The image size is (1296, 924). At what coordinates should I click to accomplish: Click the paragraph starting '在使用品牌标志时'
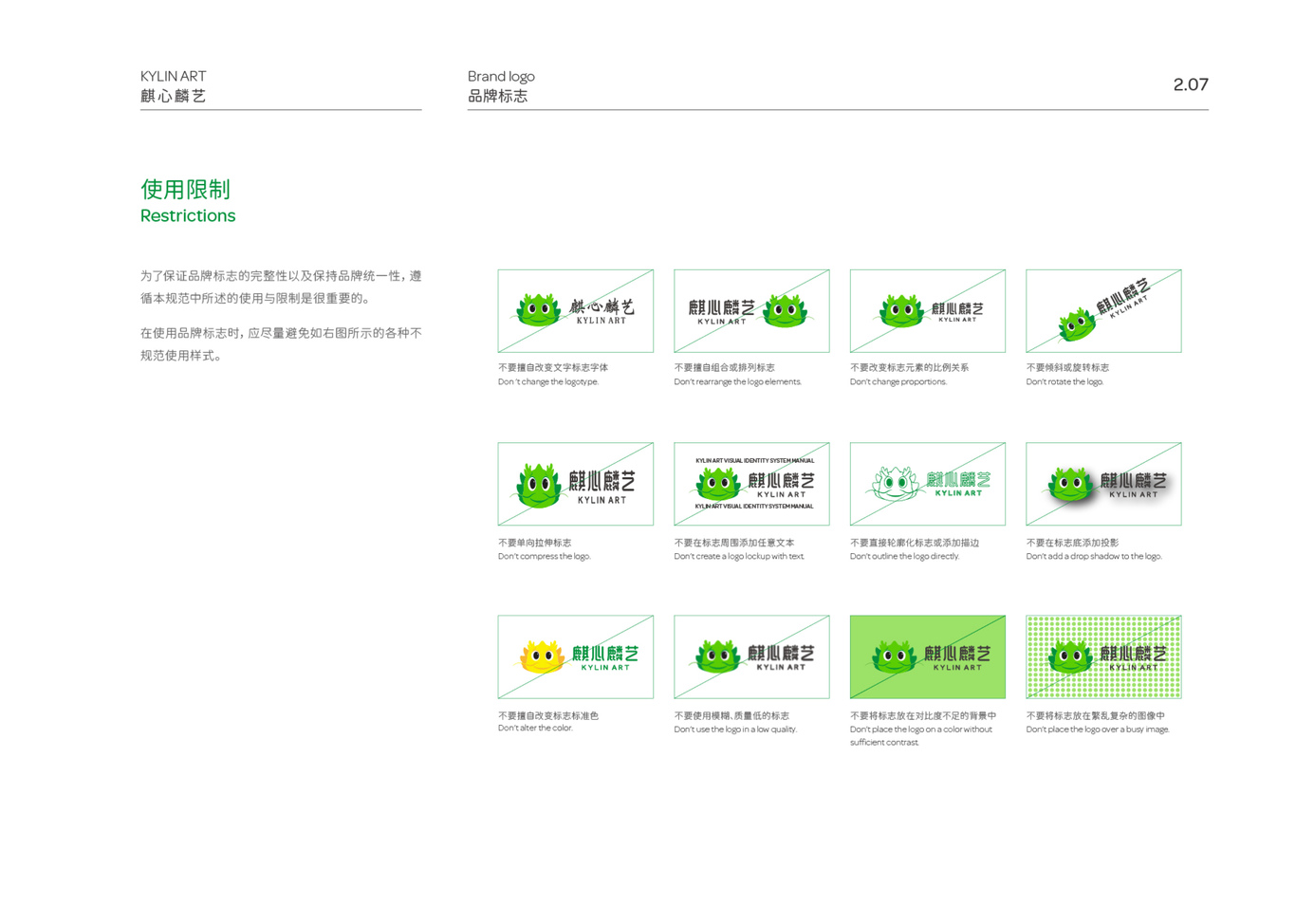coord(281,344)
